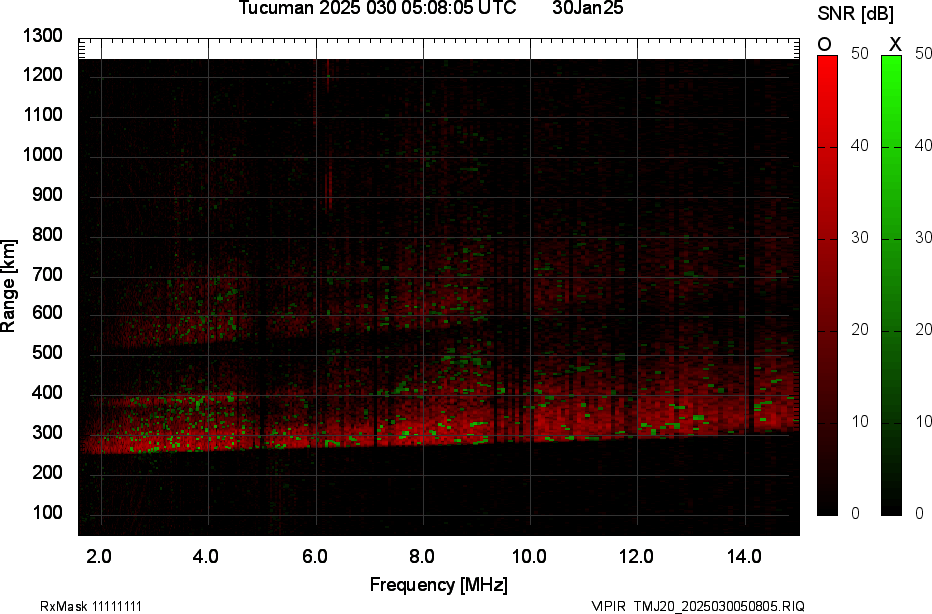Click the 8.0 frequency tick label
The image size is (932, 614).
coord(422,556)
